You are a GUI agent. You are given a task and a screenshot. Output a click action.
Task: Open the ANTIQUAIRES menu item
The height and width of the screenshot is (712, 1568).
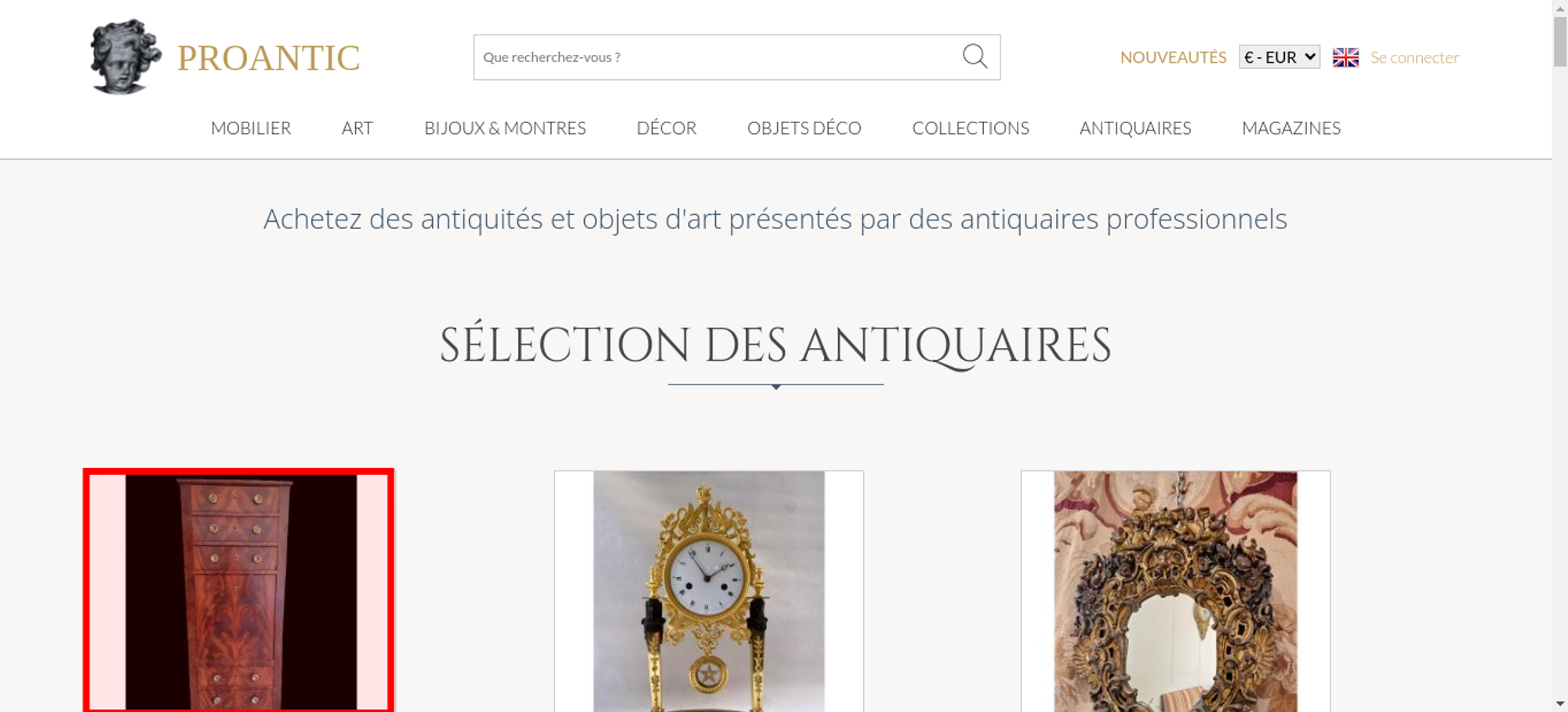coord(1135,128)
